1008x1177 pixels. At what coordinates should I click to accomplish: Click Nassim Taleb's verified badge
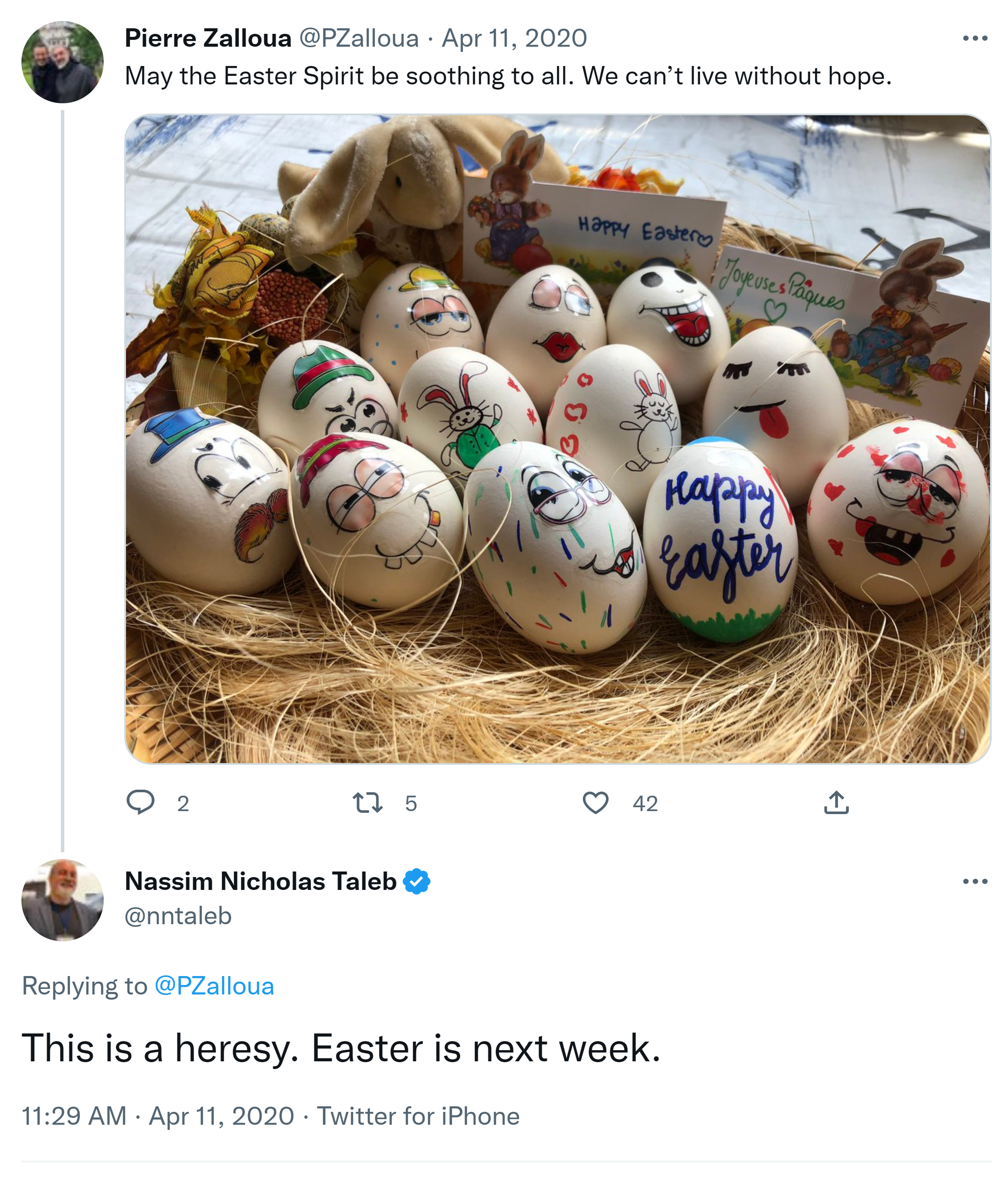click(417, 881)
